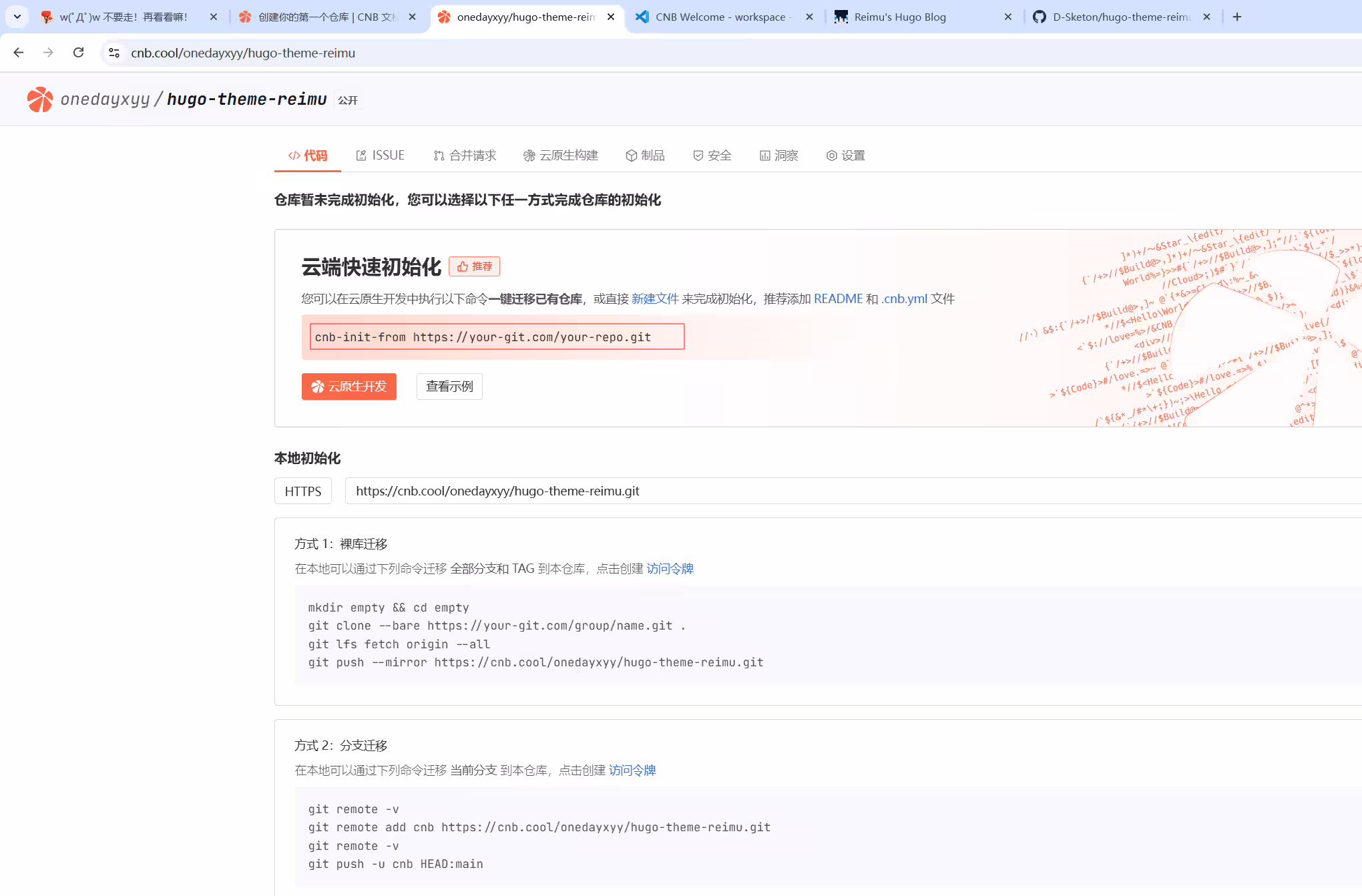Viewport: 1362px width, 896px height.
Task: Close the Reimu's Hugo Blog tab
Action: coord(1008,17)
